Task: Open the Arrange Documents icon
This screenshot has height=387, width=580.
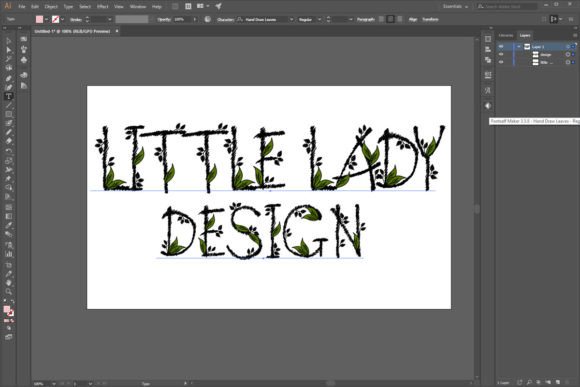Action: pyautogui.click(x=202, y=6)
